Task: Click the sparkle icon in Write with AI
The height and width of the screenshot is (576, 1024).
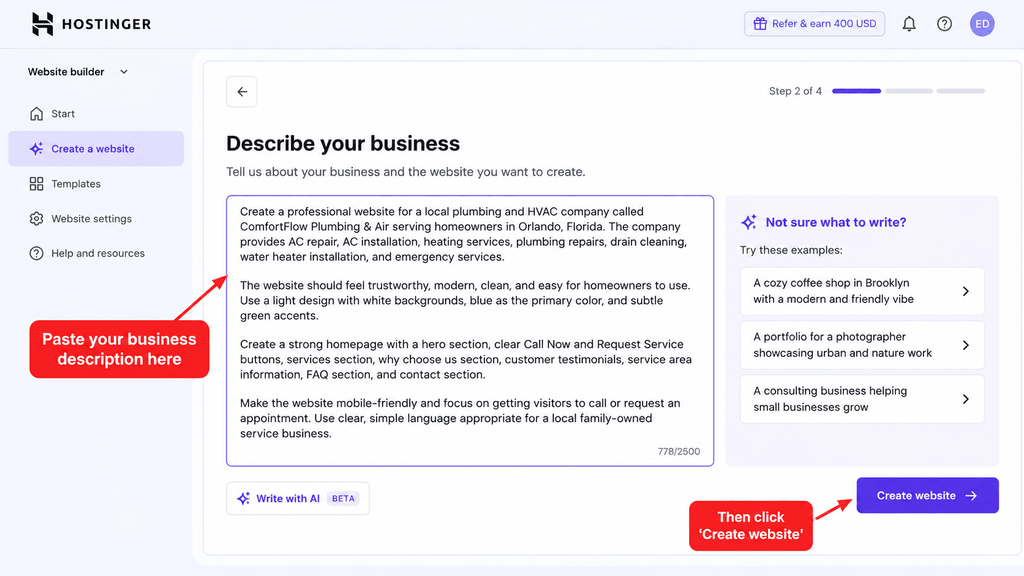Action: pyautogui.click(x=244, y=498)
